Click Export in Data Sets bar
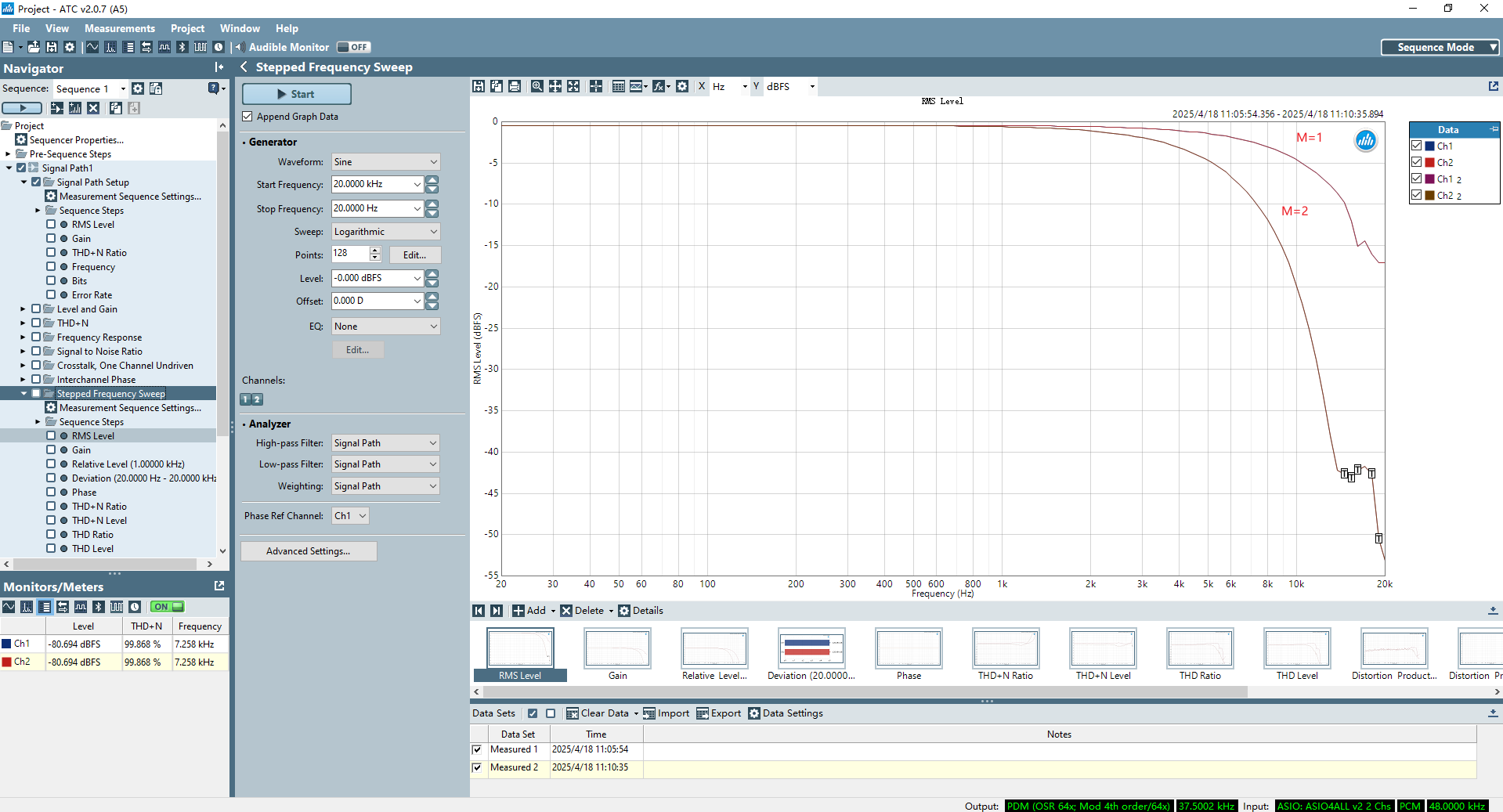1503x812 pixels. click(718, 713)
